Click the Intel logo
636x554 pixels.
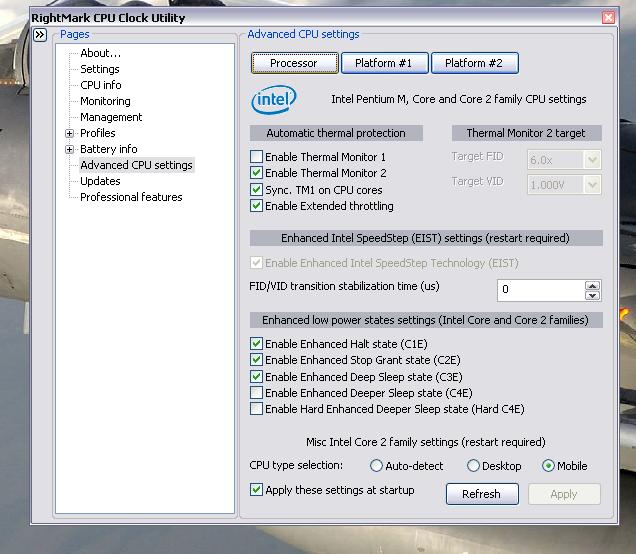(274, 99)
